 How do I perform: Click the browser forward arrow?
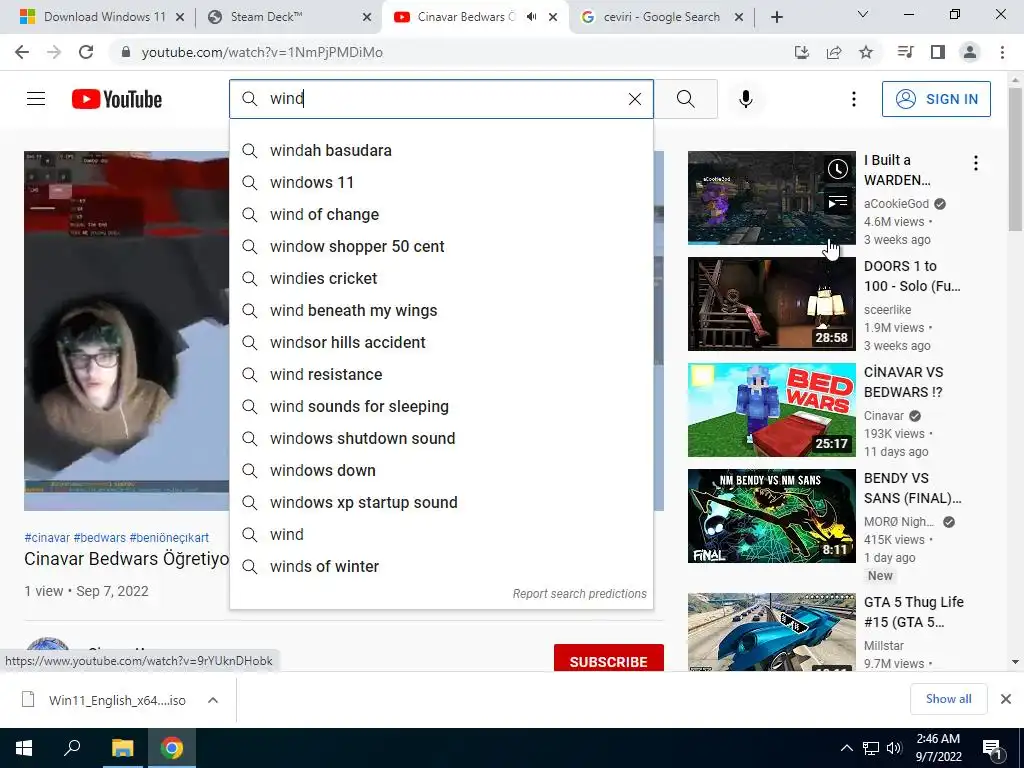click(x=54, y=52)
